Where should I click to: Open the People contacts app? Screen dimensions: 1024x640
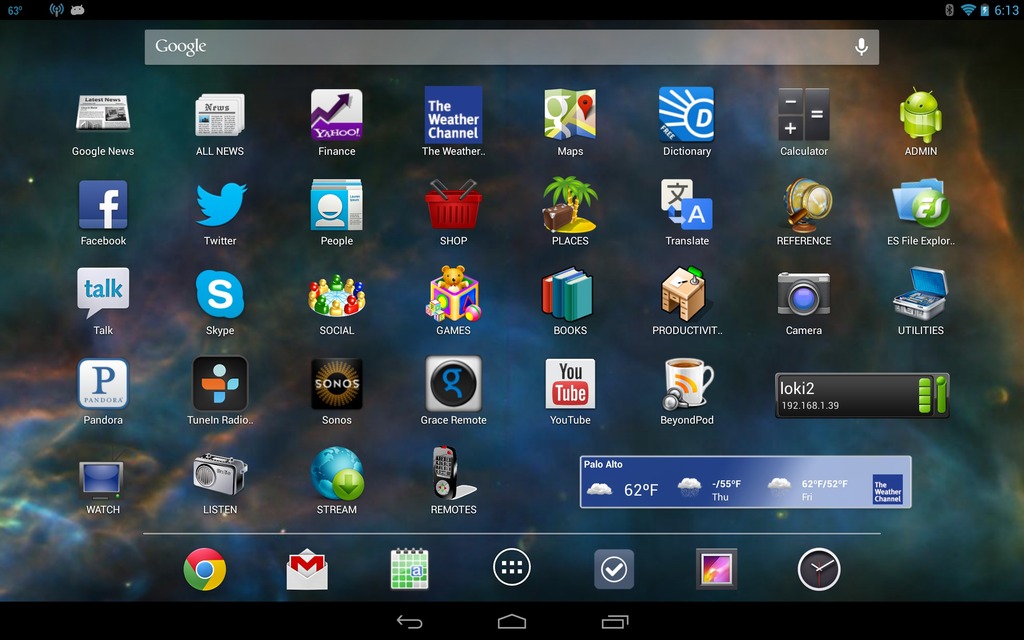[x=336, y=204]
